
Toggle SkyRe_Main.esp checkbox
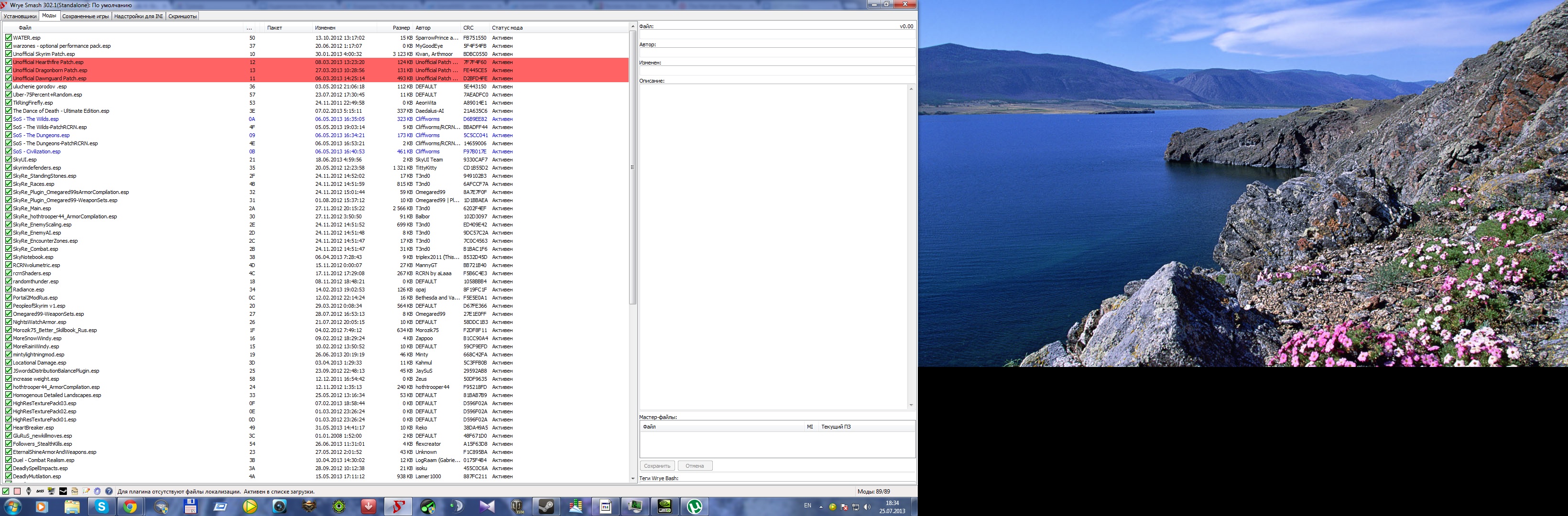9,208
